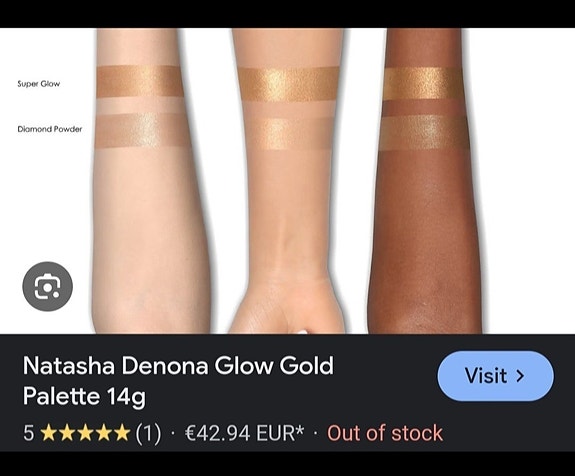Select Super Glow swatch on dark arm
Image resolution: width=575 pixels, height=476 pixels.
click(x=423, y=83)
